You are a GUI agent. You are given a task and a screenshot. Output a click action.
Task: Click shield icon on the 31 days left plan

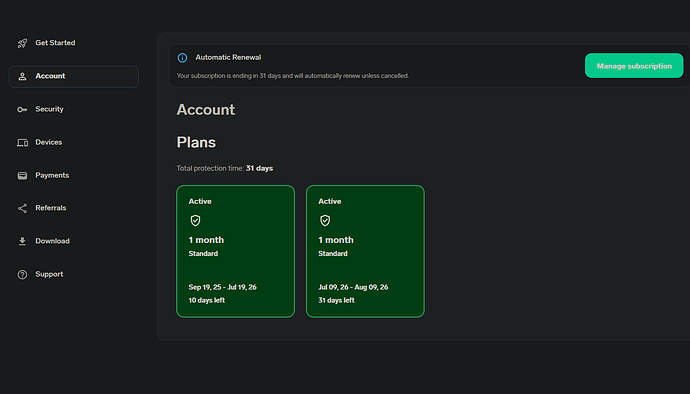click(x=325, y=221)
